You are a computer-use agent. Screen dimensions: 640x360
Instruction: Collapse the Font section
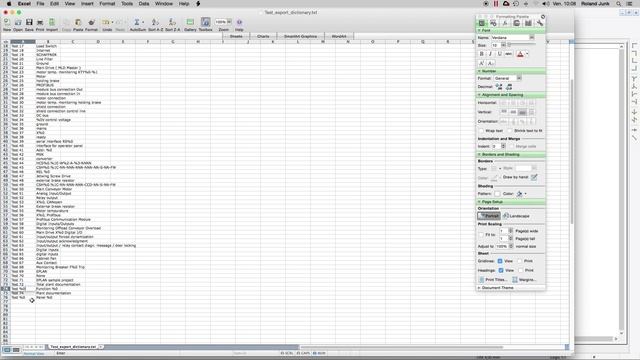click(479, 31)
